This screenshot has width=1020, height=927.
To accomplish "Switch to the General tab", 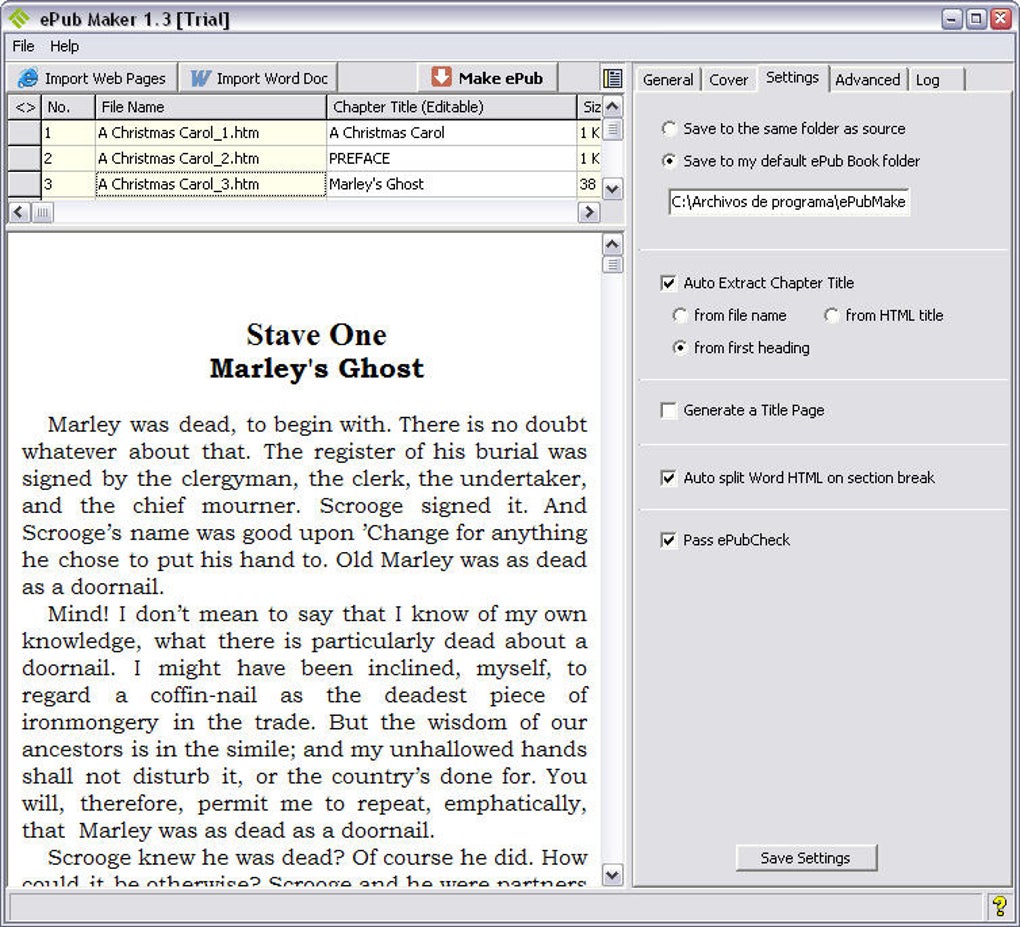I will [667, 79].
